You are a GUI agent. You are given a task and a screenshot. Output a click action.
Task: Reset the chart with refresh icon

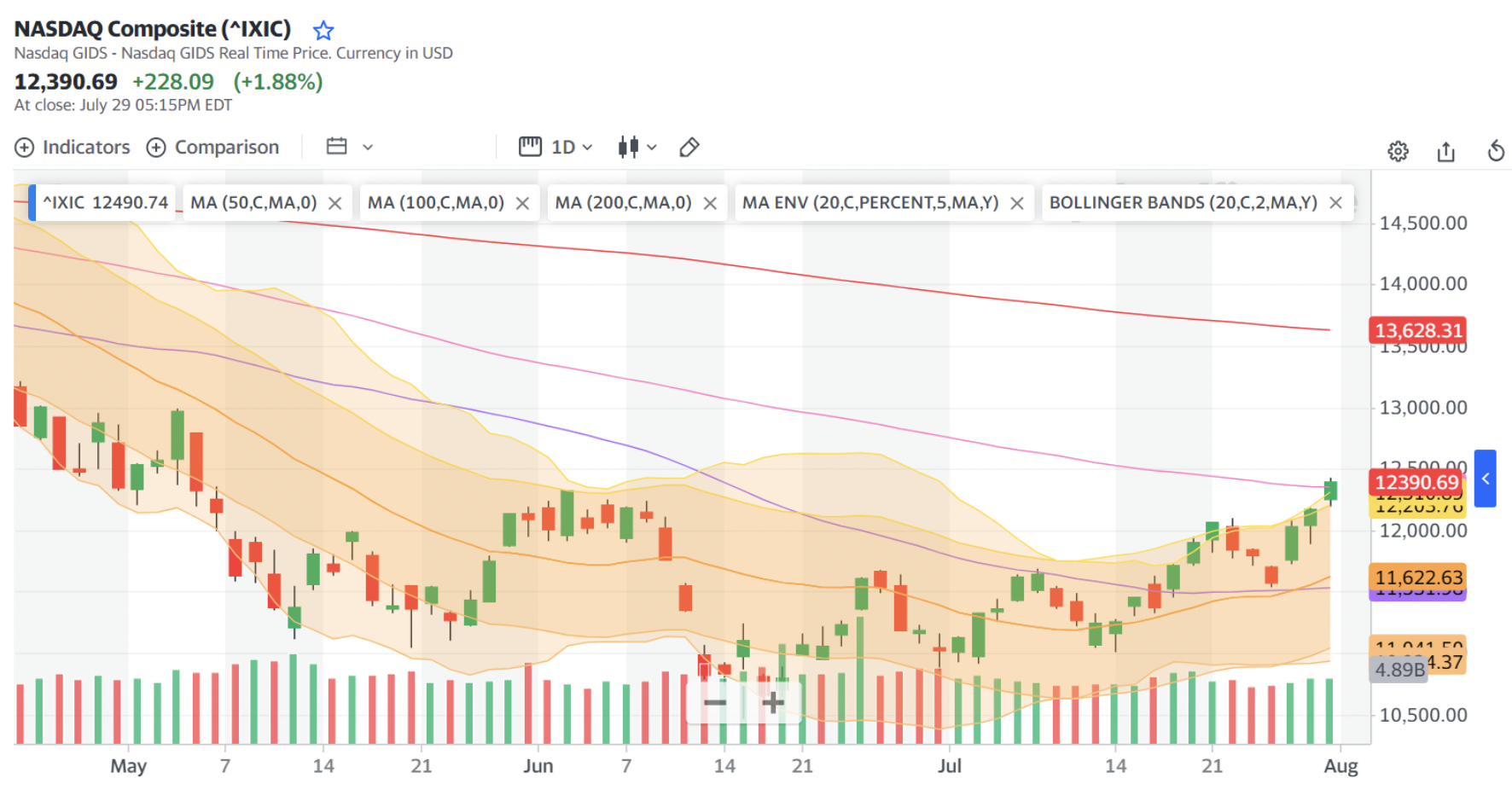point(1496,152)
